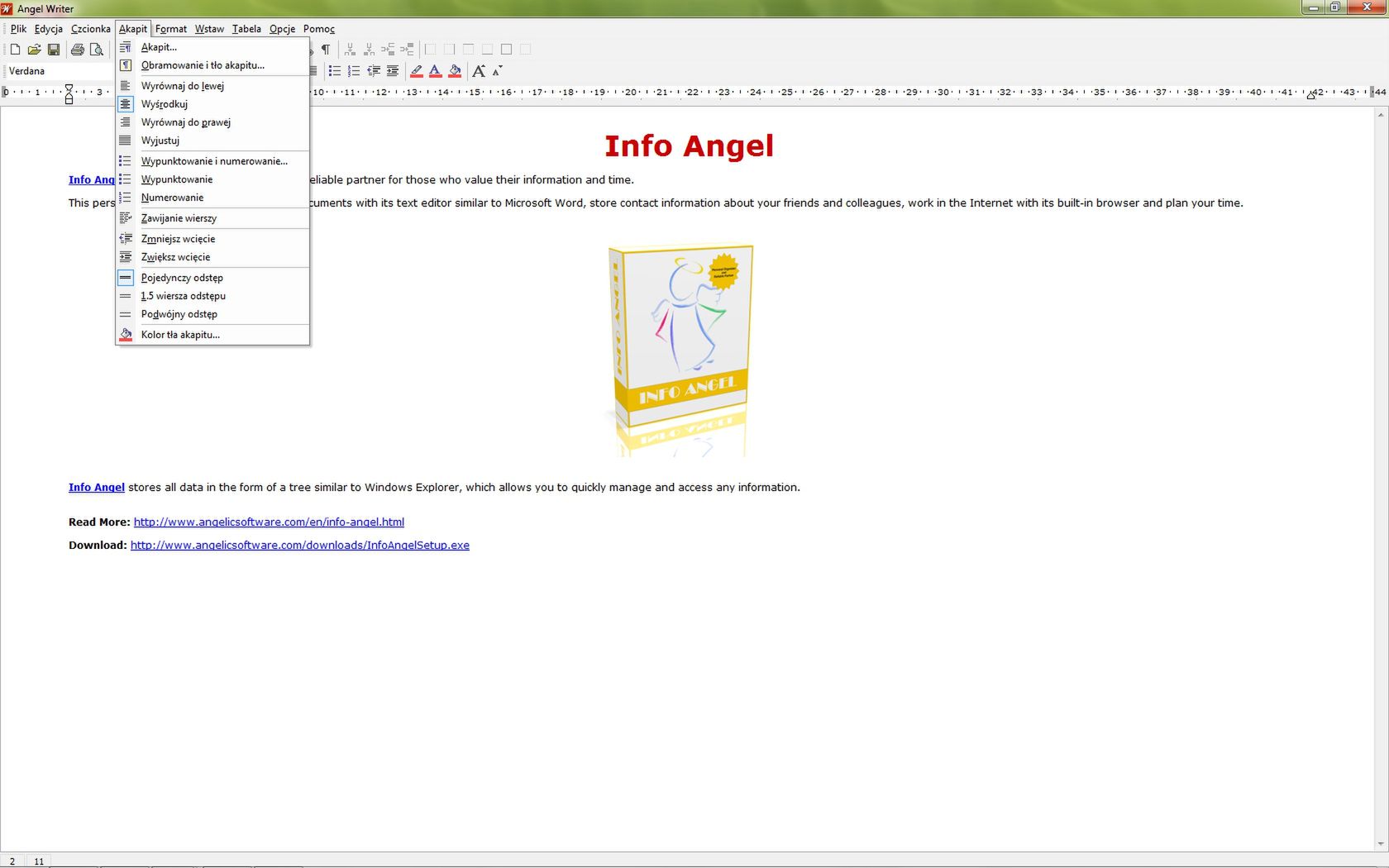Click the Print toolbar icon
This screenshot has height=868, width=1389.
tap(78, 50)
